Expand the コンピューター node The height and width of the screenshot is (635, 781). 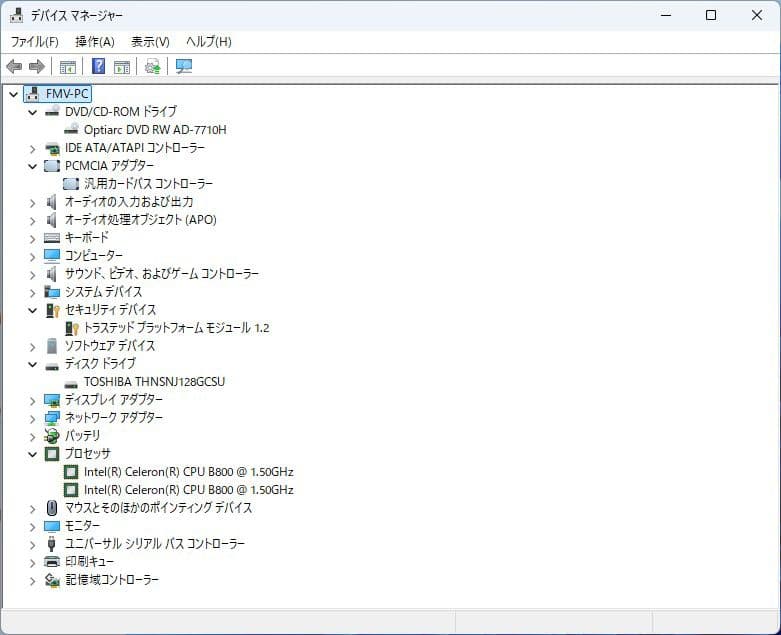(x=32, y=256)
